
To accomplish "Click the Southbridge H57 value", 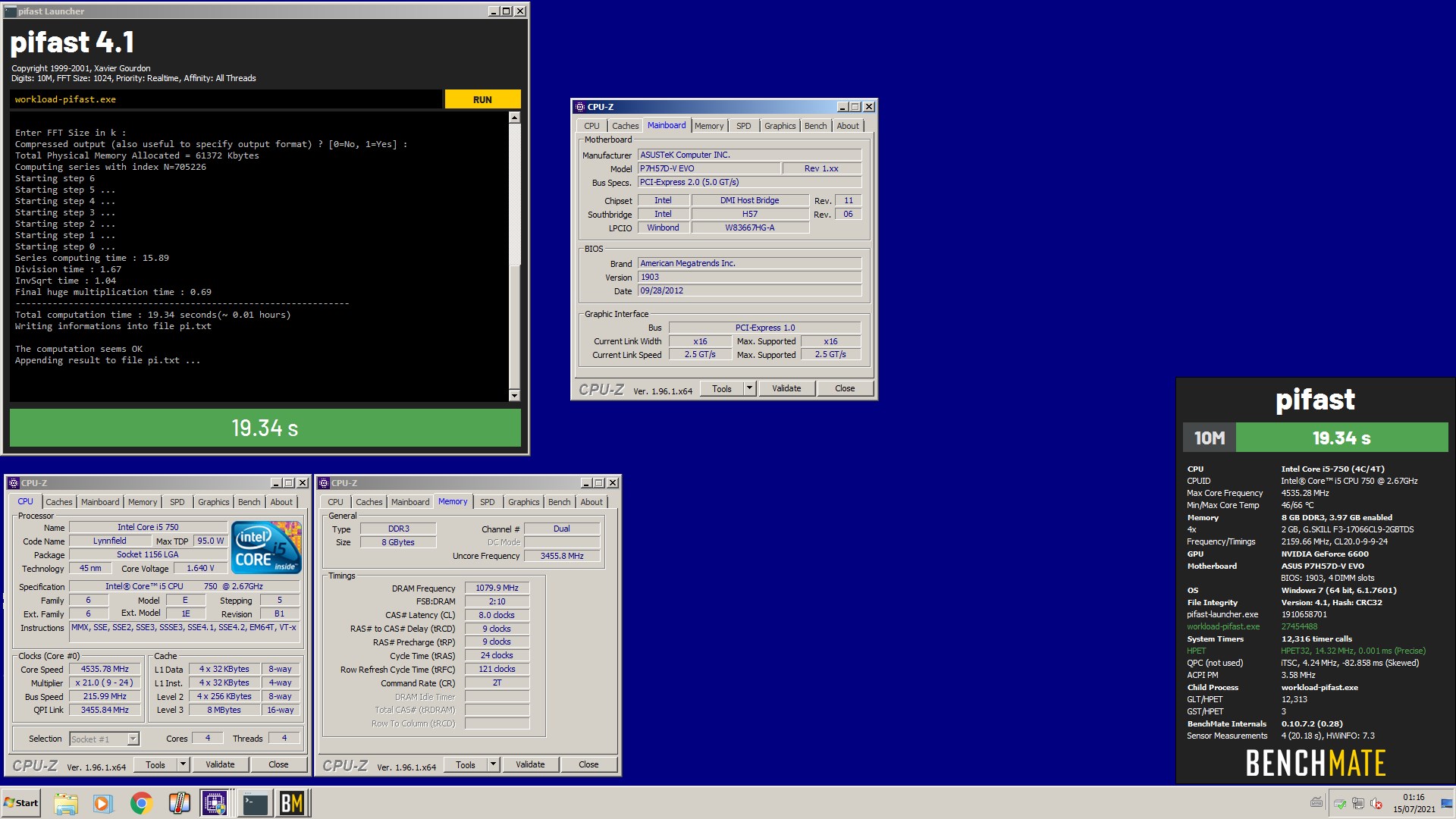I will click(749, 214).
